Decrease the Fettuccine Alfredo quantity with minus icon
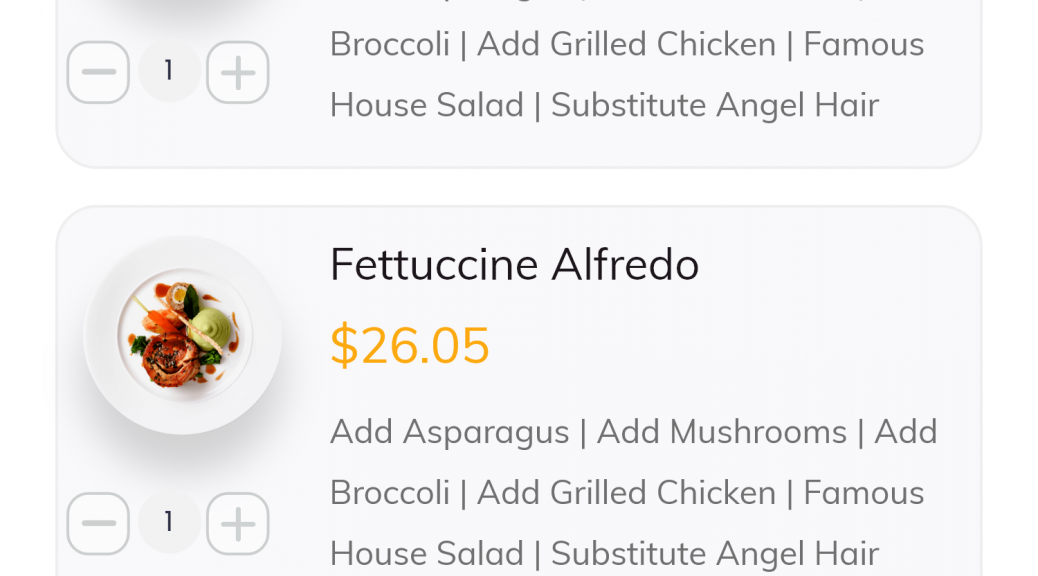 click(98, 523)
